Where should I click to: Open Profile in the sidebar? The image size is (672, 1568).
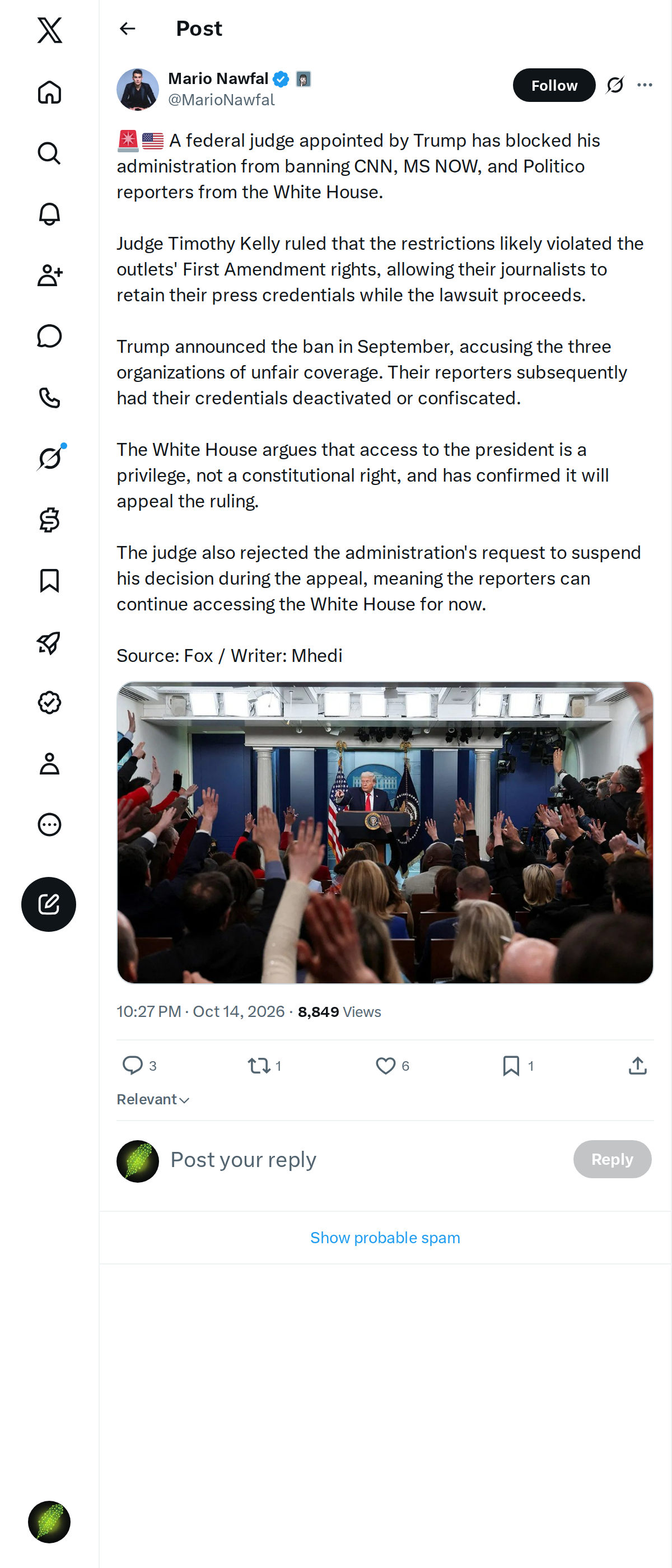49,764
